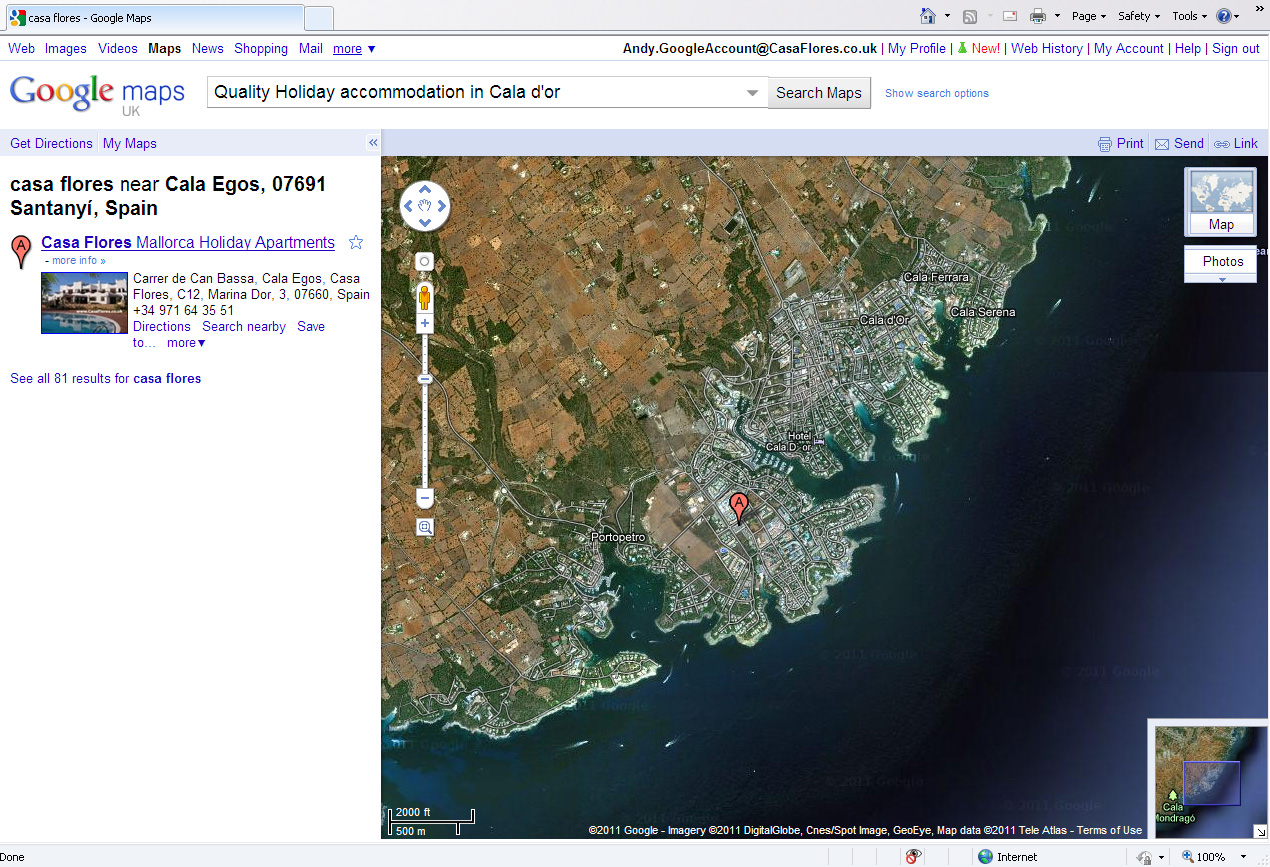Open Web History link

coord(1047,48)
